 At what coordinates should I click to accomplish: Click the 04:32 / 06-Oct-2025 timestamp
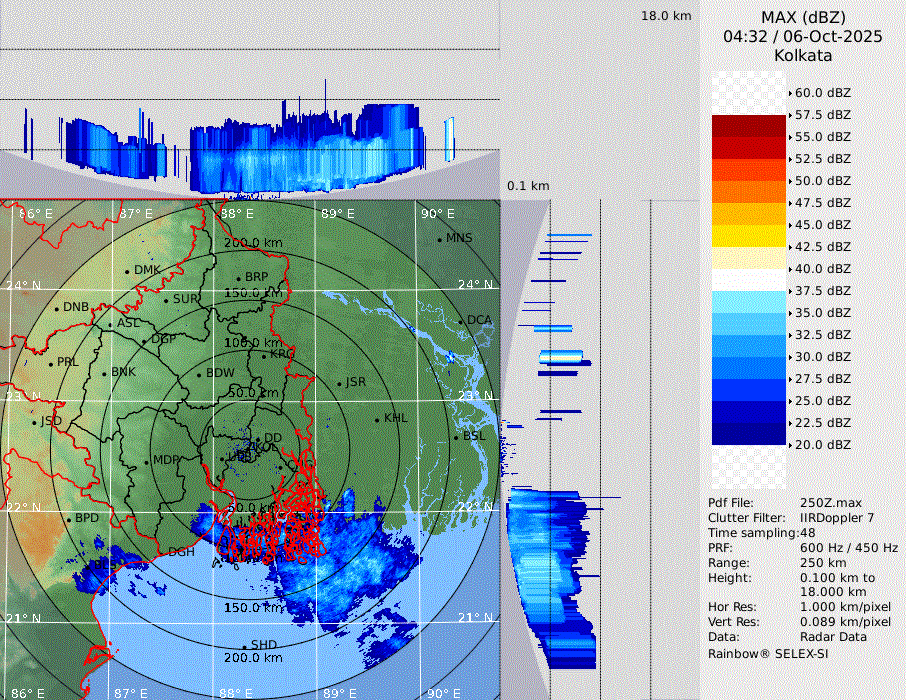pyautogui.click(x=803, y=36)
